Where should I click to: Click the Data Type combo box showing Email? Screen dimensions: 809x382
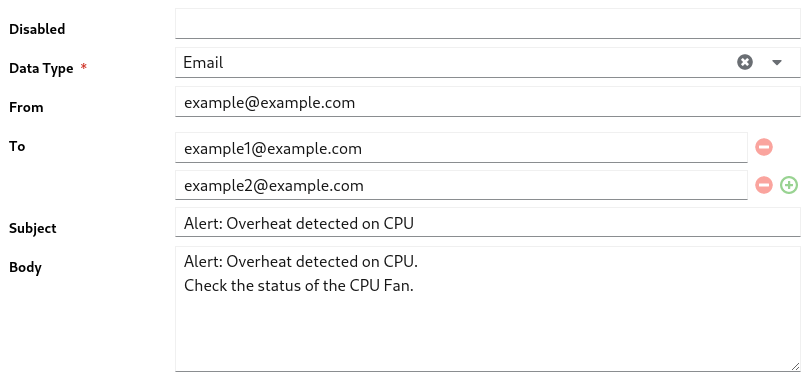click(x=488, y=62)
